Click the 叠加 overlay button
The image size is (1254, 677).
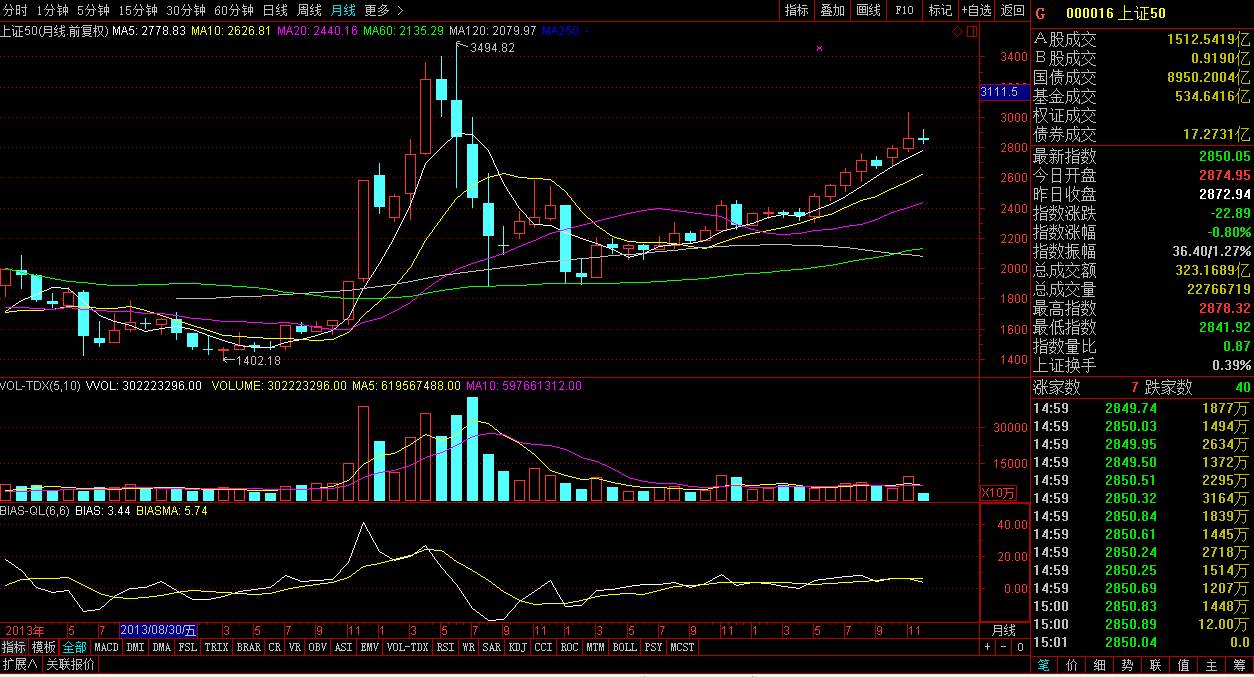point(832,10)
